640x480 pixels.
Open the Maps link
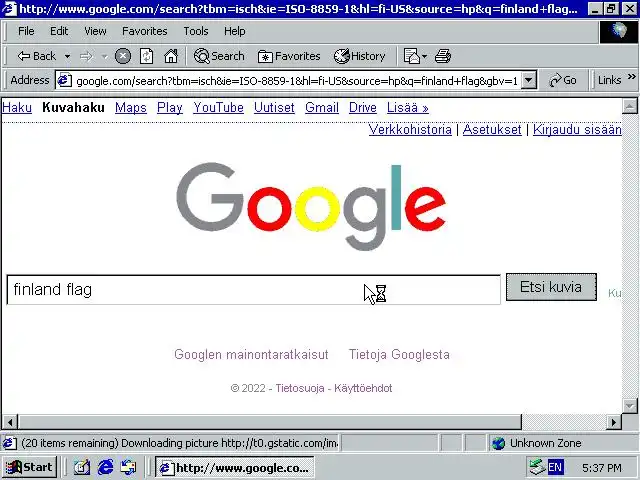click(x=131, y=107)
